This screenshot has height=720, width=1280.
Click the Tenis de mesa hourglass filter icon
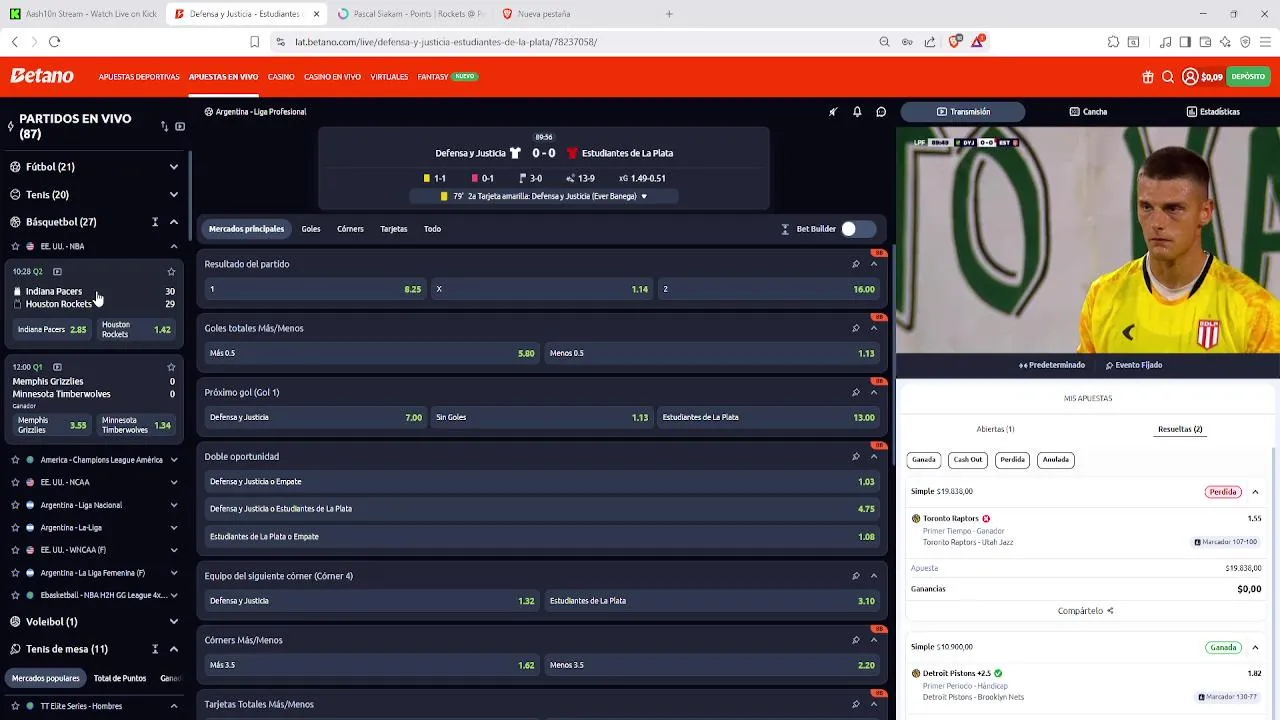coord(155,649)
